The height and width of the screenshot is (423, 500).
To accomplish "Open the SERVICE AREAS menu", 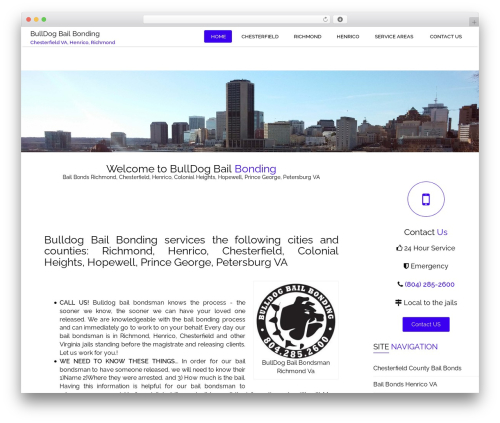I will [x=394, y=37].
